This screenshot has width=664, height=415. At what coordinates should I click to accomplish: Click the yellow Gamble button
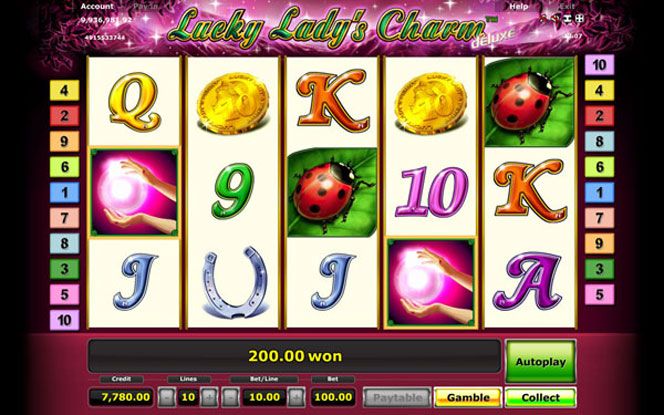point(468,398)
